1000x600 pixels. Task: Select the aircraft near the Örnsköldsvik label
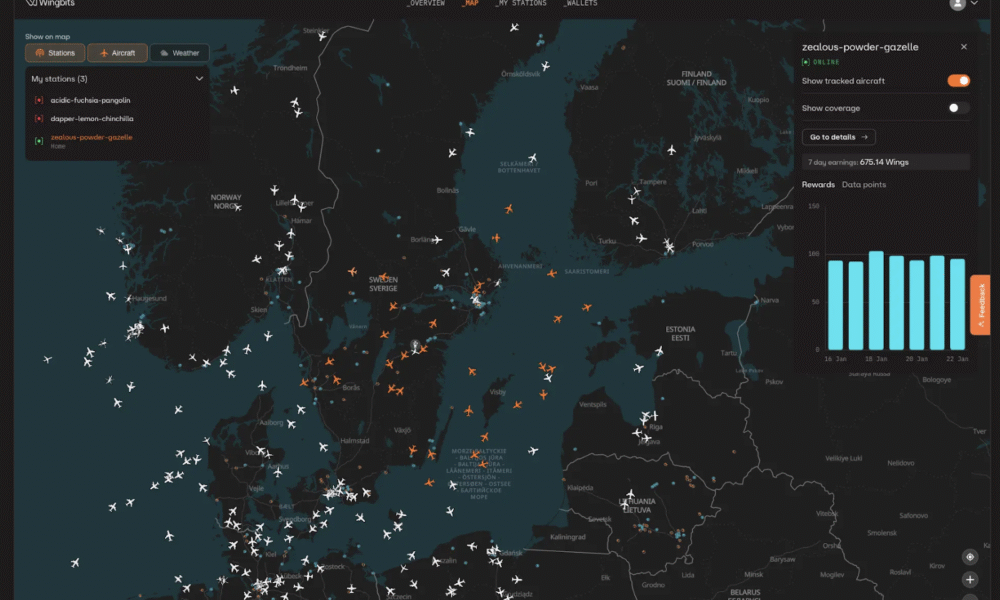[546, 66]
